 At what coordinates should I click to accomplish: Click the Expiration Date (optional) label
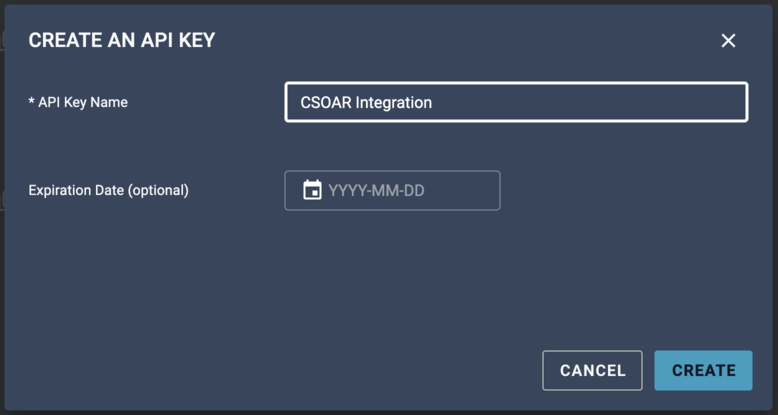click(108, 190)
